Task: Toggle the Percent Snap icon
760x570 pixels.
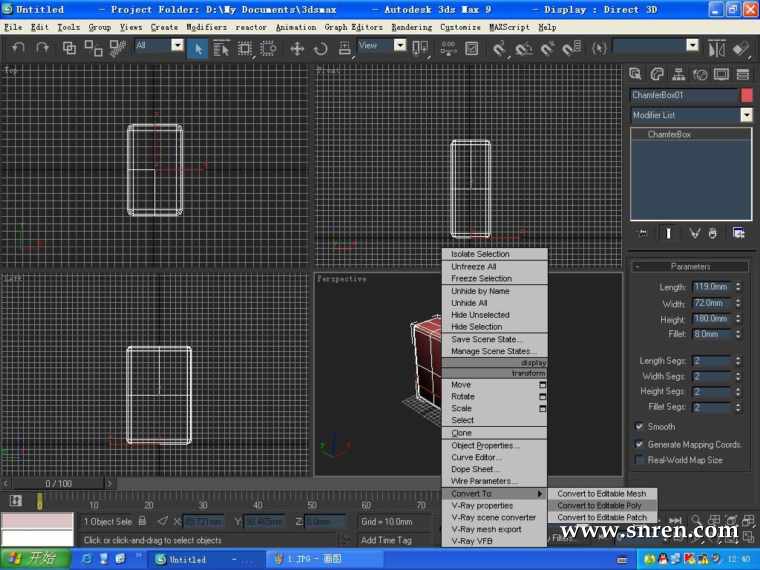Action: [547, 48]
